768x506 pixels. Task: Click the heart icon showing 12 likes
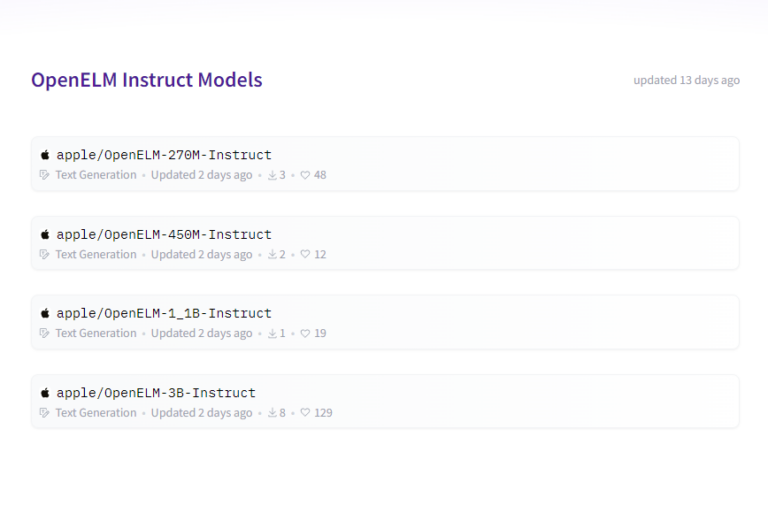(306, 255)
